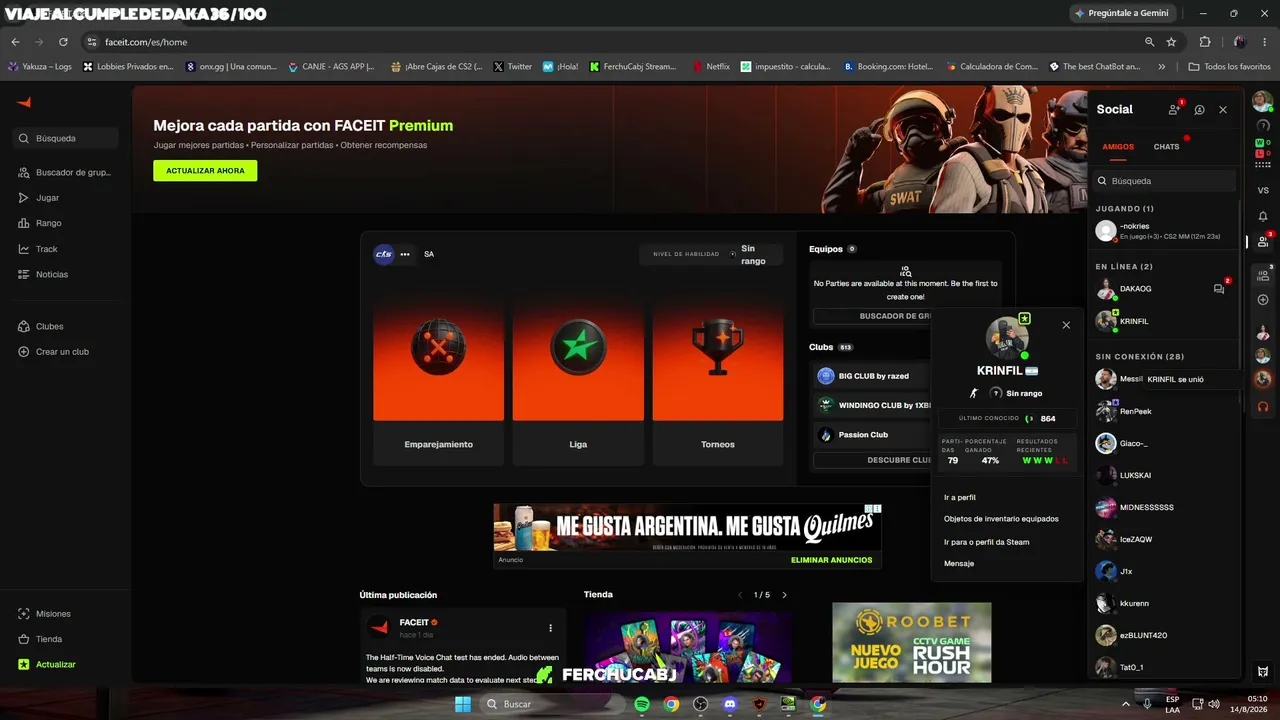Switch to the AMIGOS tab
The image size is (1280, 720).
(x=1118, y=147)
